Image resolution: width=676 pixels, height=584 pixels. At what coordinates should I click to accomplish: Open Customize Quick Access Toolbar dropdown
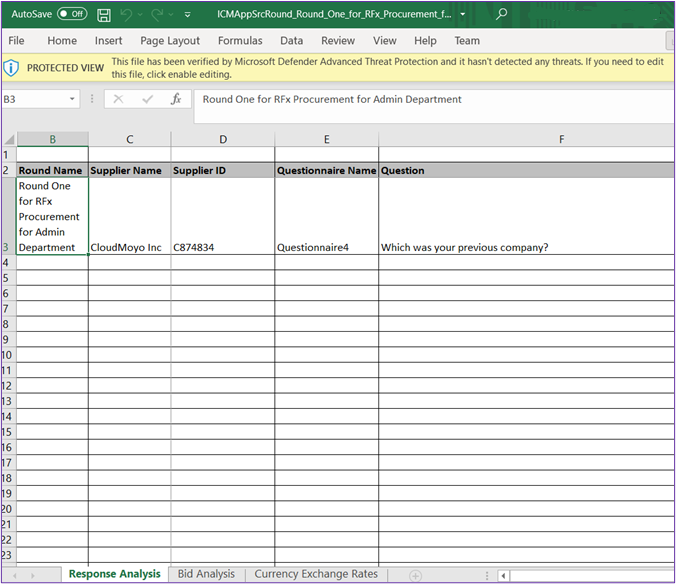[188, 15]
